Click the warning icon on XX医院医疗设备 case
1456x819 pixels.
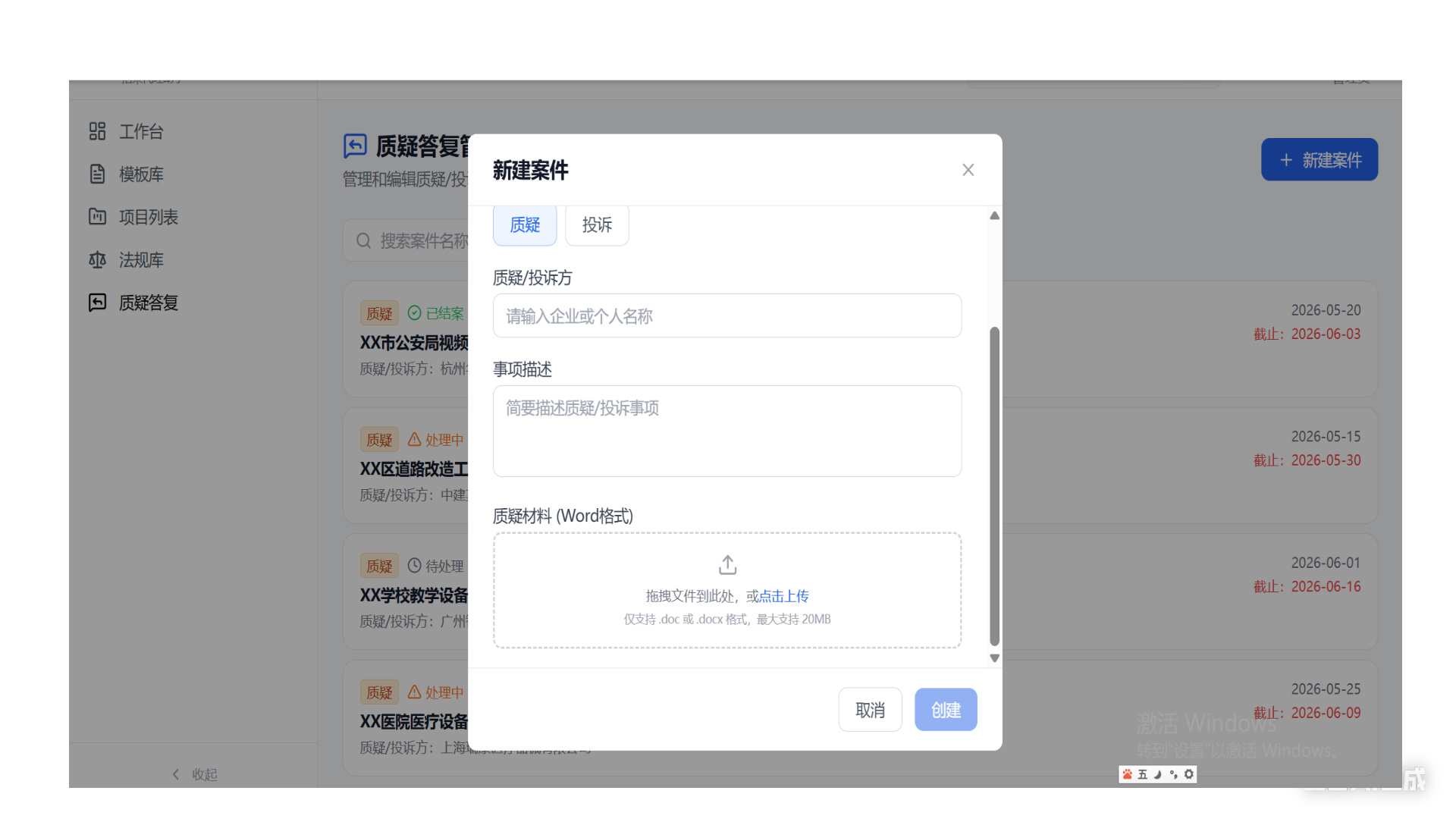pos(414,692)
